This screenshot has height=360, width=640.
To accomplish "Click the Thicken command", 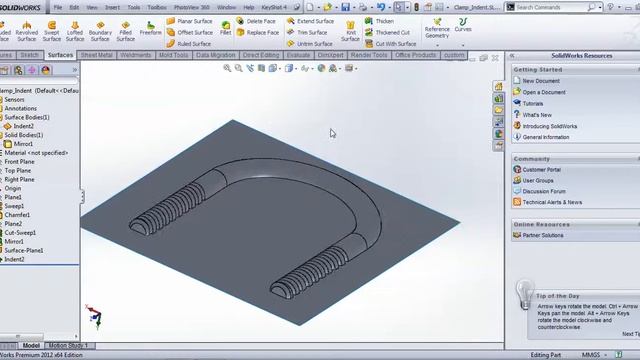I will tap(379, 21).
